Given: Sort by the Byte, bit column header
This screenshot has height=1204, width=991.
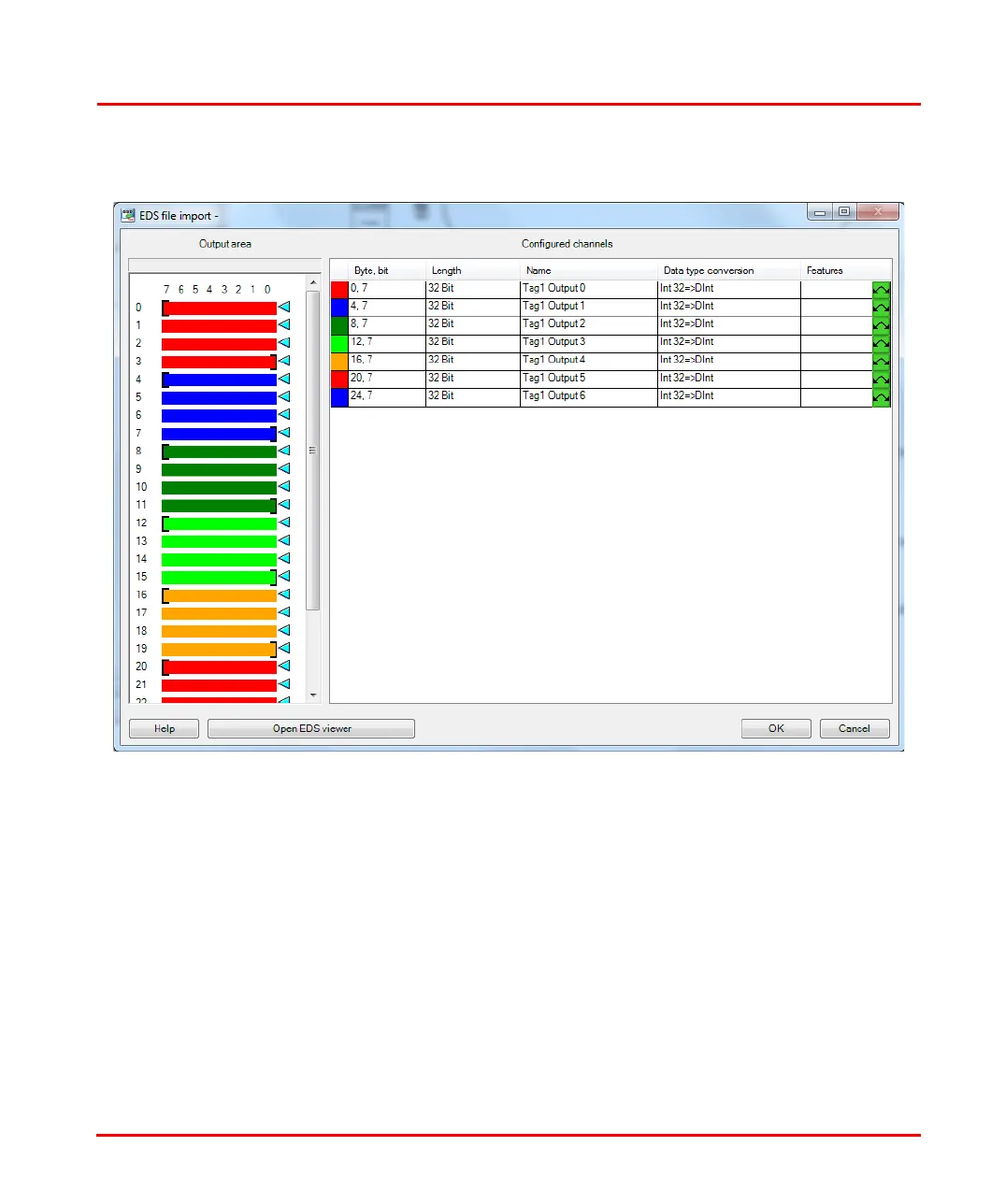Looking at the screenshot, I should 387,270.
